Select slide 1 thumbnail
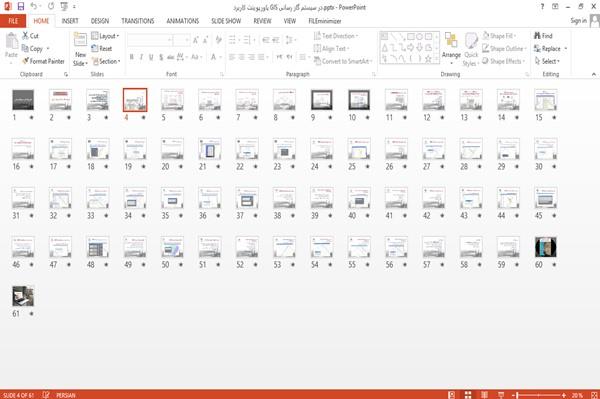This screenshot has width=600, height=399. [23, 100]
